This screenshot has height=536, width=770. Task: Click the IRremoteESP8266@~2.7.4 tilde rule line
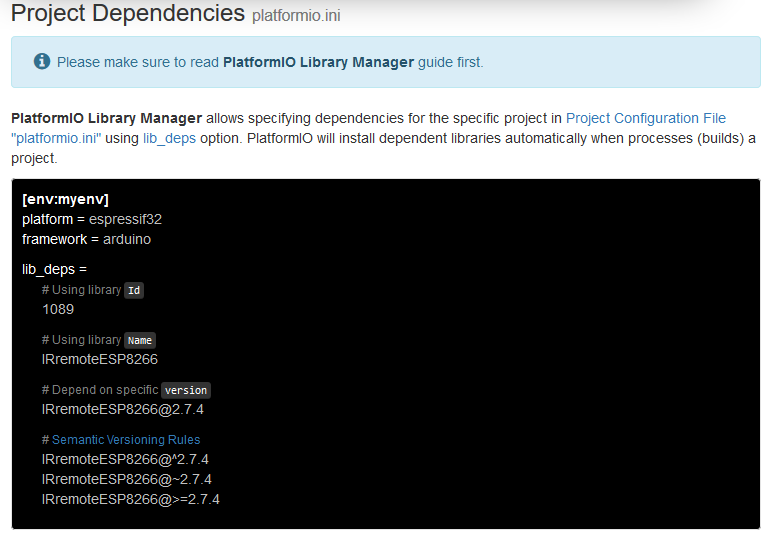tap(126, 479)
